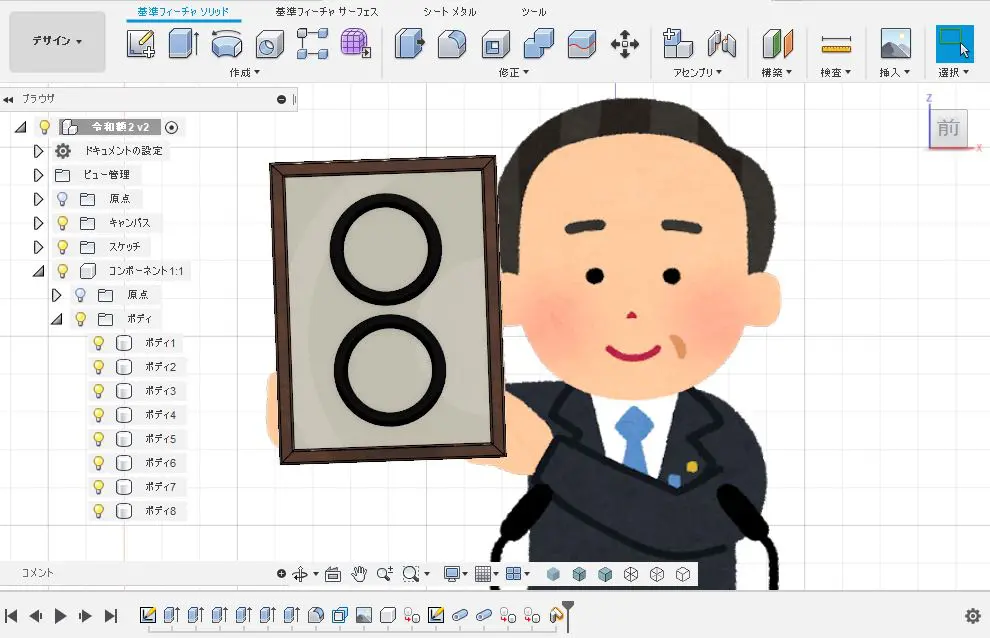
Task: Select the Create Sketch tool
Action: 141,45
